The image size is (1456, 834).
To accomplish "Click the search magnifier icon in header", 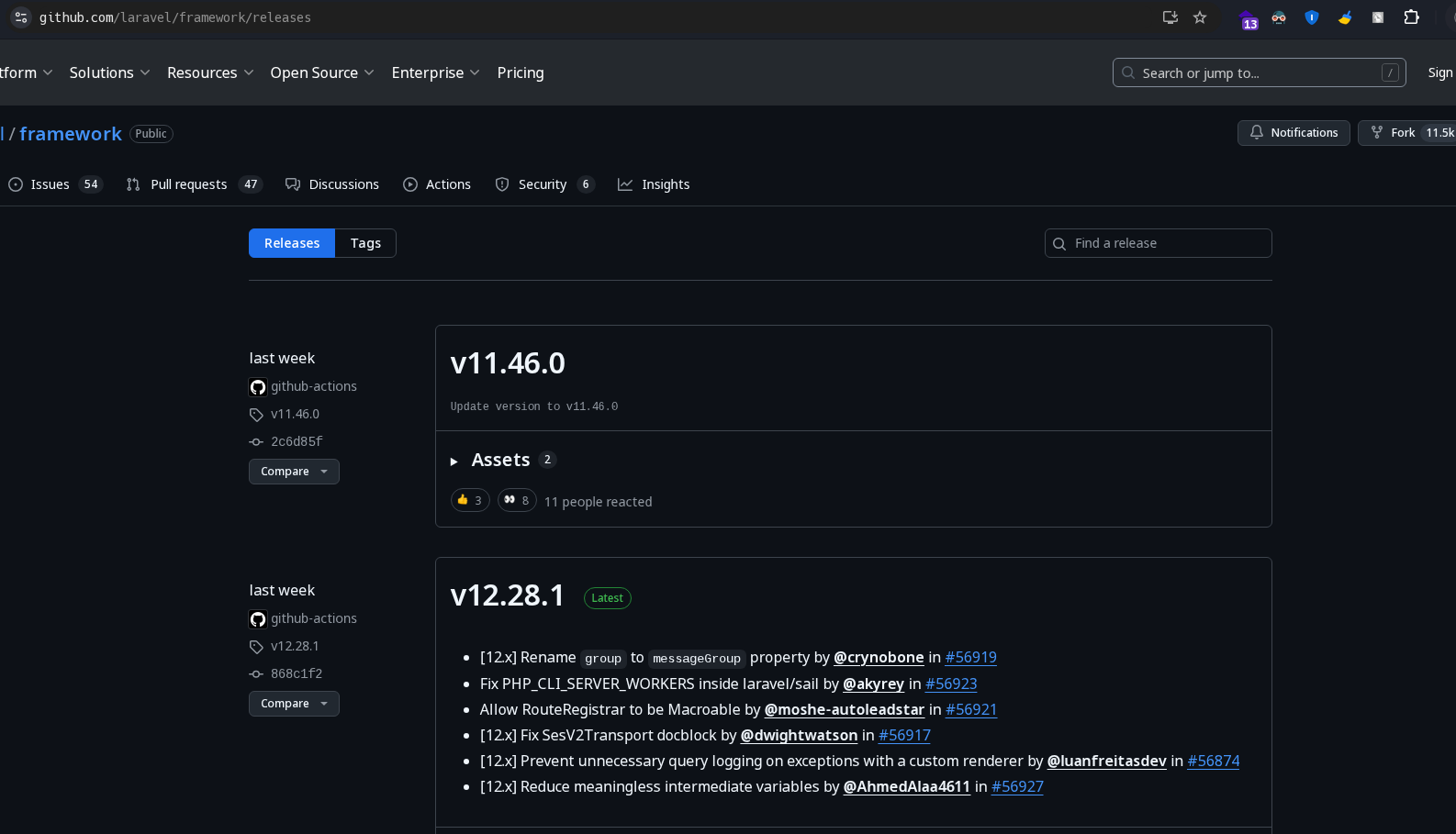I will coord(1128,72).
